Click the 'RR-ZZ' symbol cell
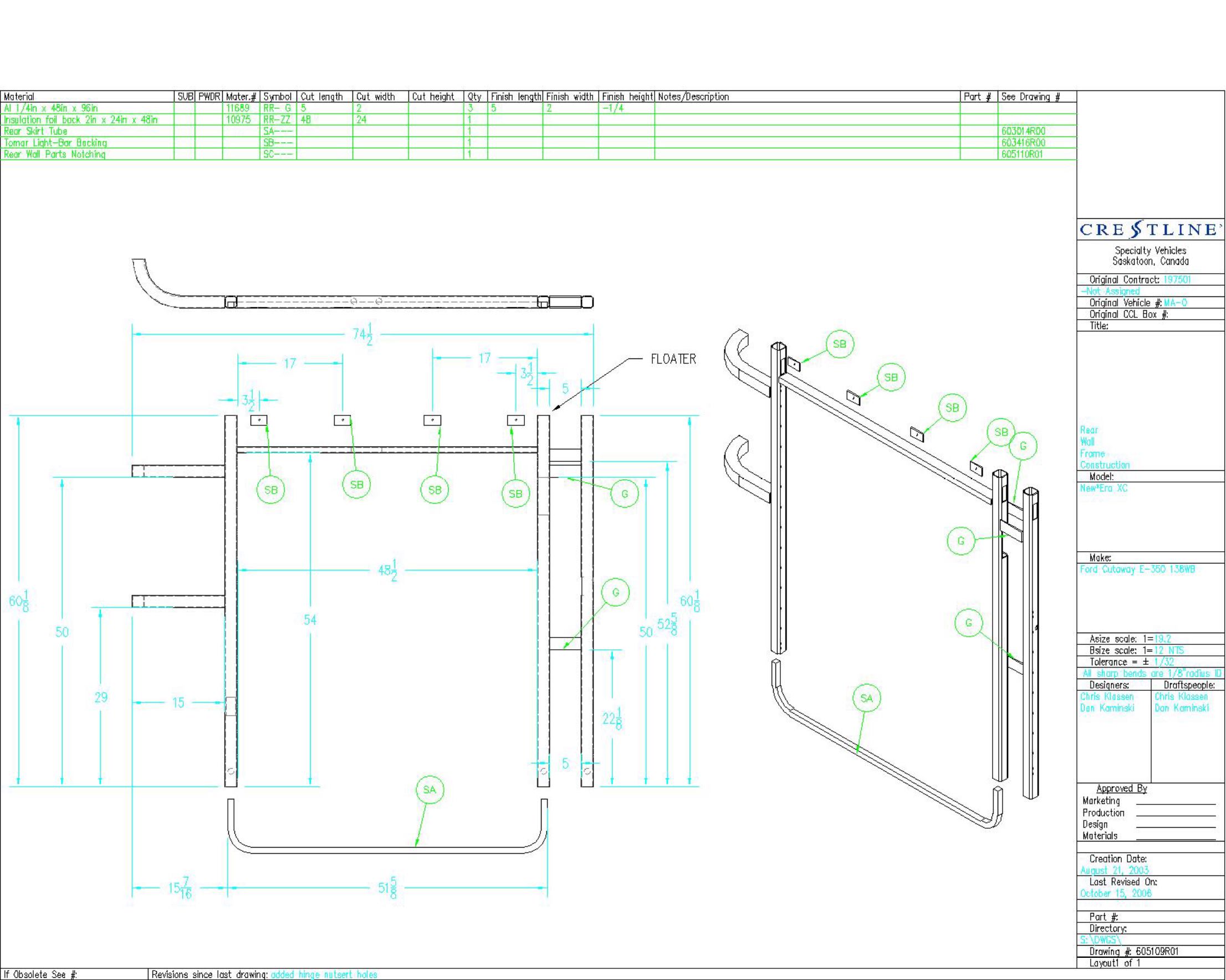Image resolution: width=1226 pixels, height=980 pixels. pyautogui.click(x=278, y=119)
